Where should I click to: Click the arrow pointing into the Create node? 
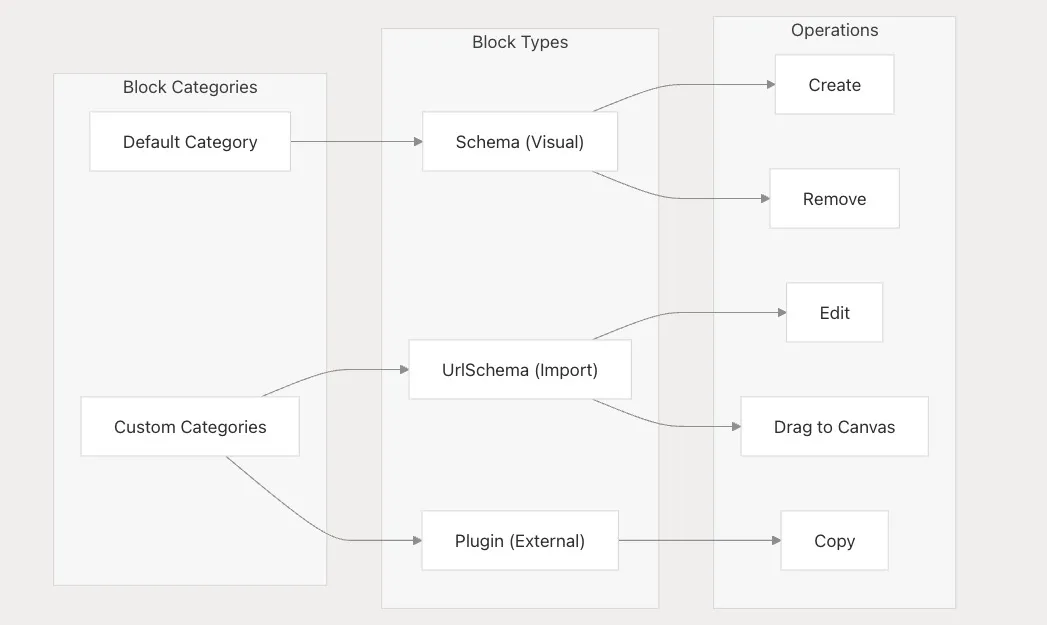[690, 85]
